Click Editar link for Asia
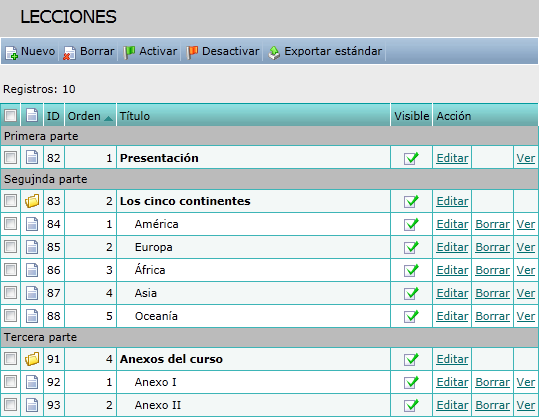 [452, 293]
